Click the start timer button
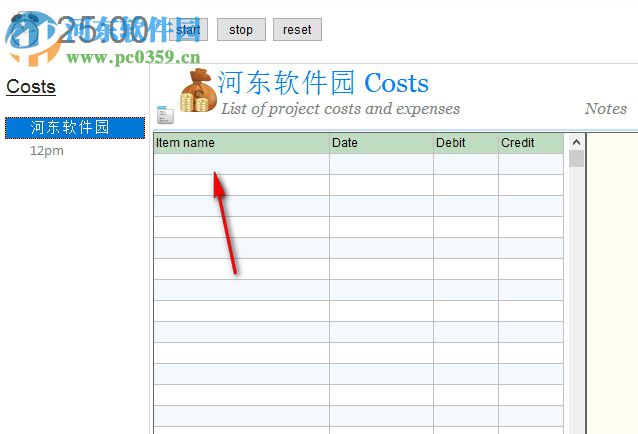 (188, 30)
